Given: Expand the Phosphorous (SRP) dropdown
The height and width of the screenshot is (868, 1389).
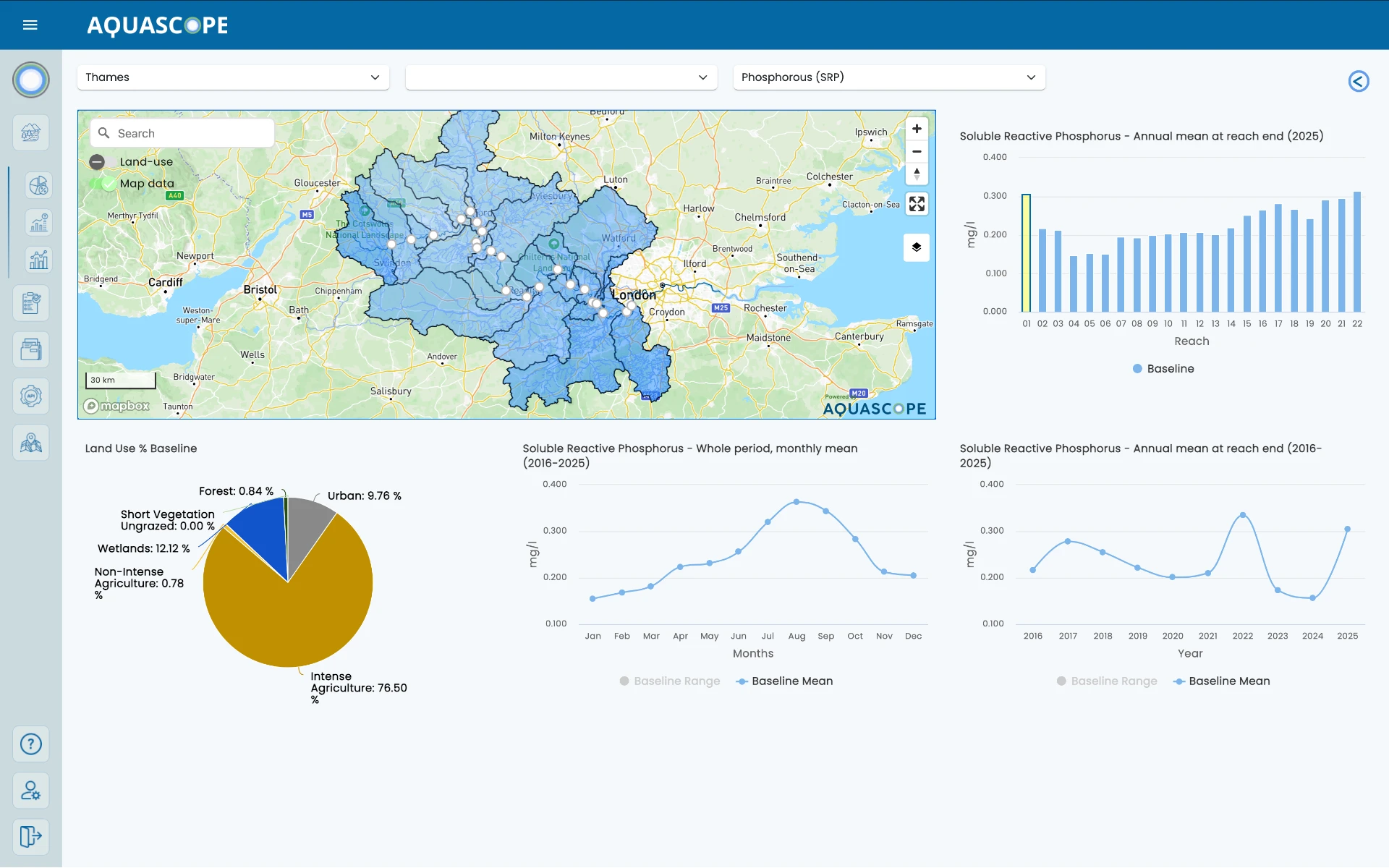Looking at the screenshot, I should (889, 77).
